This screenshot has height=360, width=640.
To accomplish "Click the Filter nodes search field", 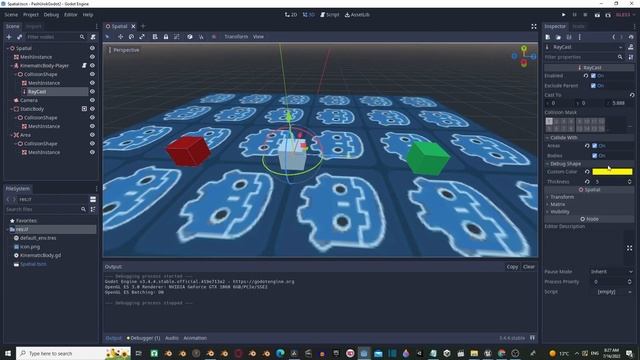I will (56, 37).
